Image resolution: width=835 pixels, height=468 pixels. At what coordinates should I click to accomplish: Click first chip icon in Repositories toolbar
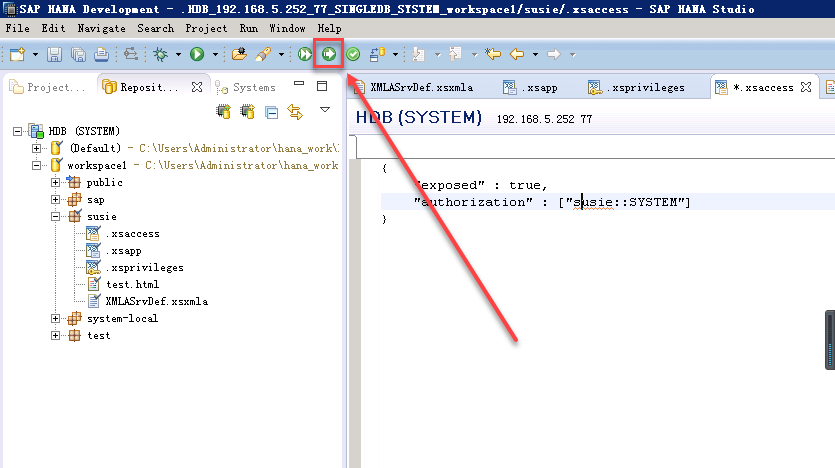click(x=224, y=112)
